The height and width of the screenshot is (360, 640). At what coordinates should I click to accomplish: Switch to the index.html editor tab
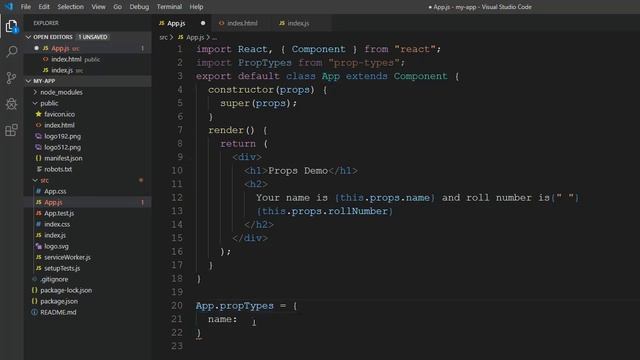tap(242, 23)
